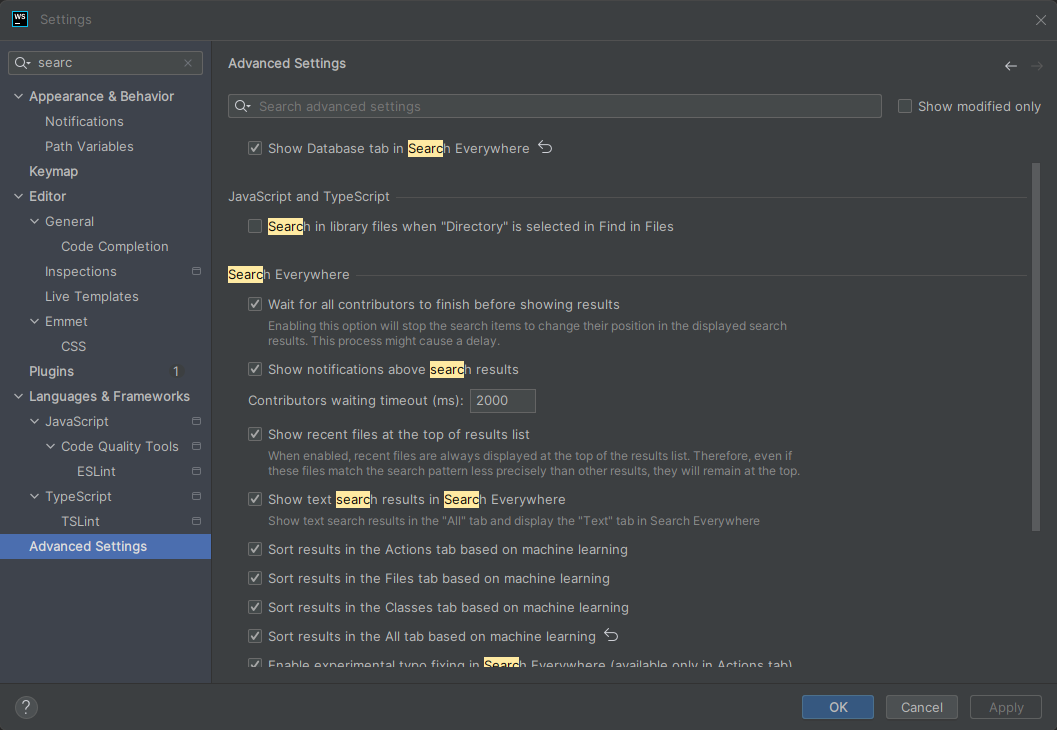
Task: Reset Show Database tab setting with revert icon
Action: click(x=545, y=148)
